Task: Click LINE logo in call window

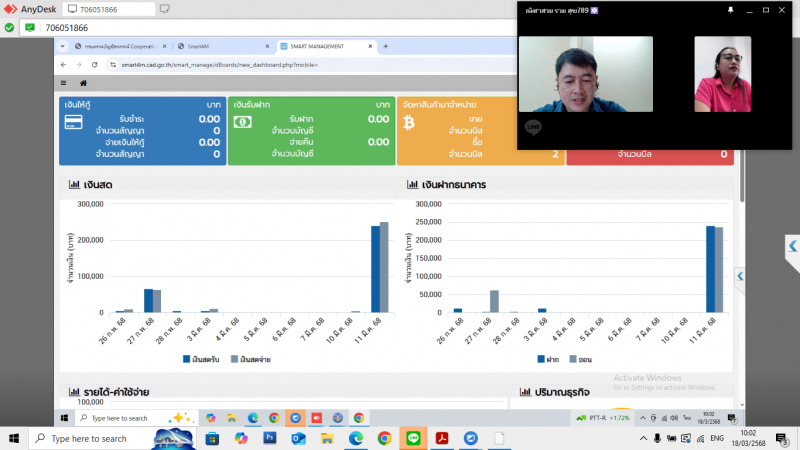Action: tap(533, 127)
